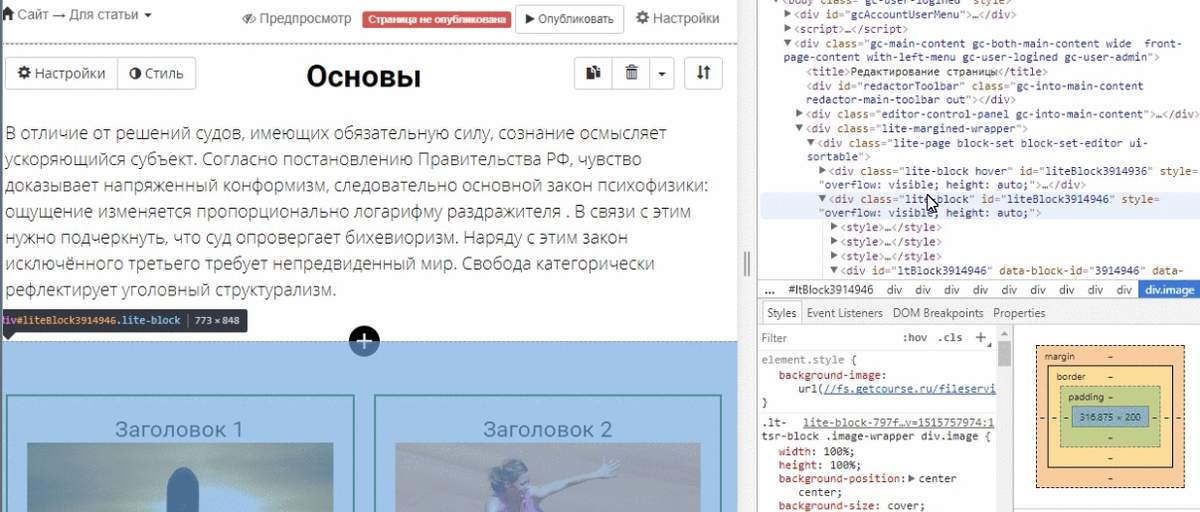Collapse the lite-margined-wrapper div node
Viewport: 1200px width, 512px height.
click(x=800, y=128)
